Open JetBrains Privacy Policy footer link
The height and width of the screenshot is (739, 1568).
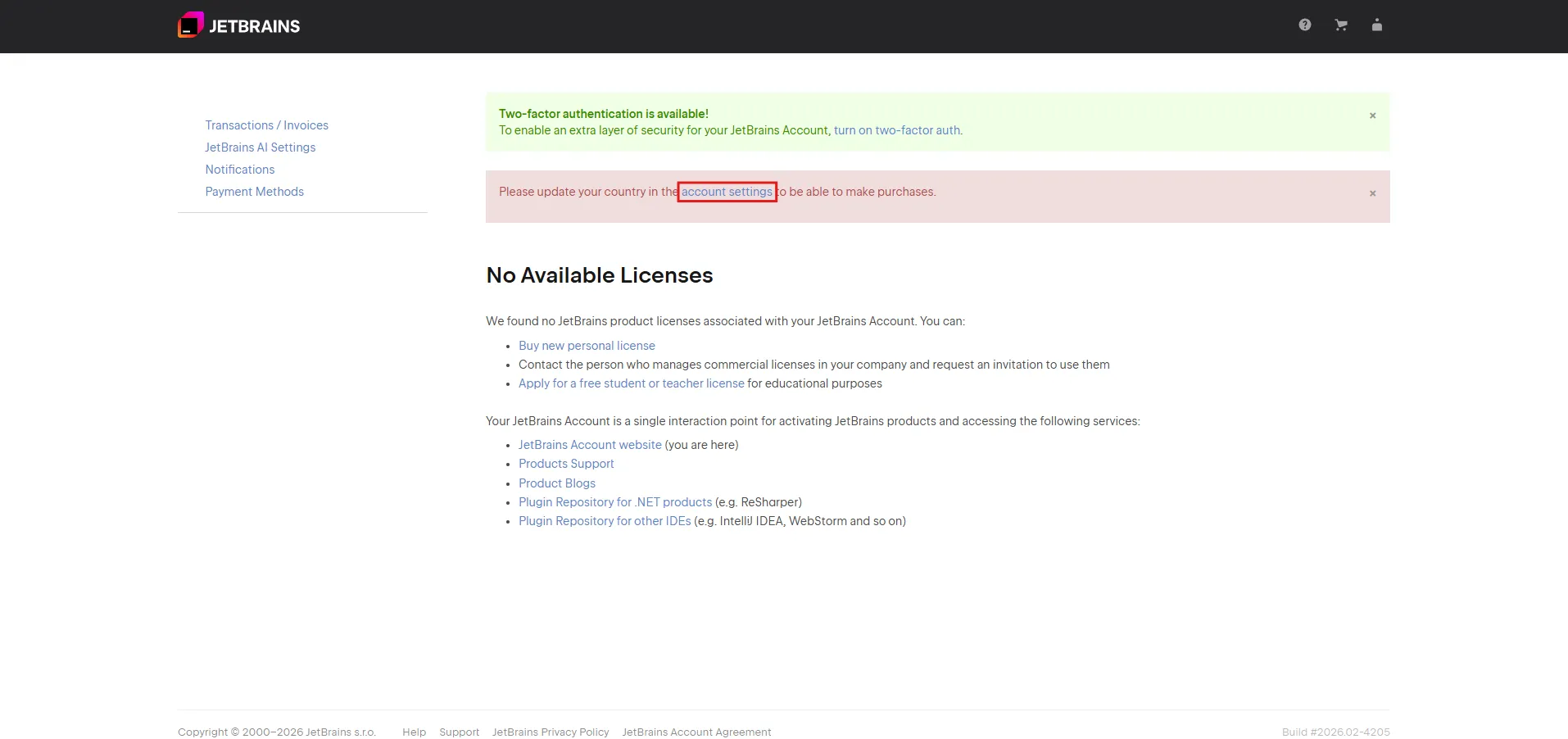551,732
